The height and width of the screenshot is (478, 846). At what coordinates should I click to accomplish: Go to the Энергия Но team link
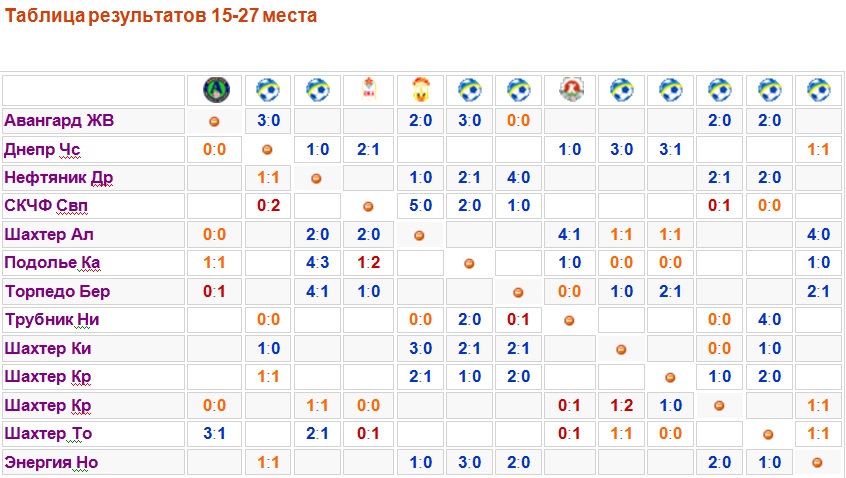coord(51,462)
